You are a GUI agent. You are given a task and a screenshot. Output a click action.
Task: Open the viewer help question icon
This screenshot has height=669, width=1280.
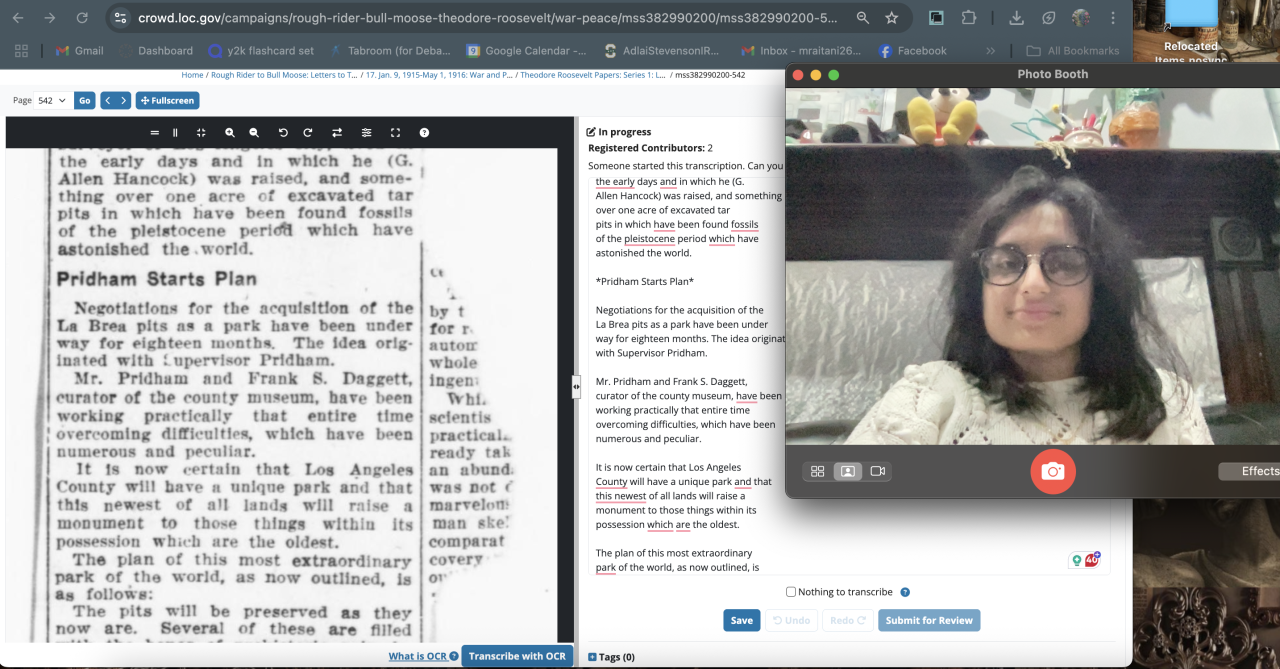pyautogui.click(x=424, y=132)
